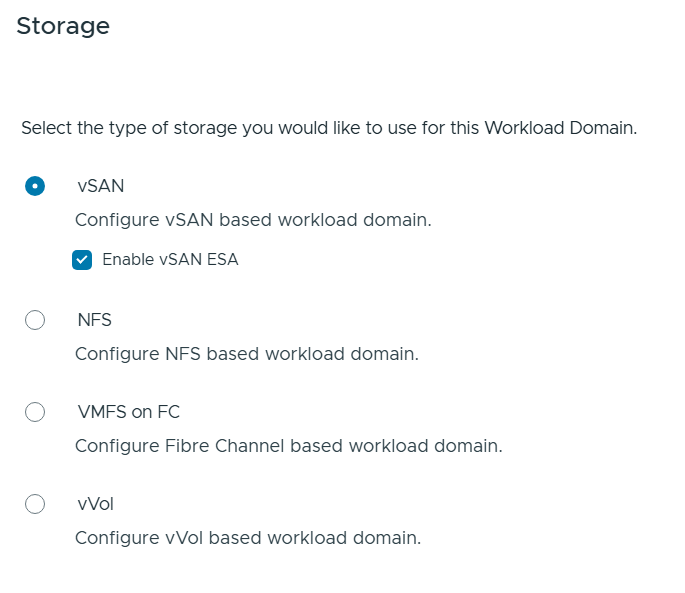The height and width of the screenshot is (593, 685).
Task: Click the white checkmark icon for vSAN ESA
Action: click(x=82, y=260)
